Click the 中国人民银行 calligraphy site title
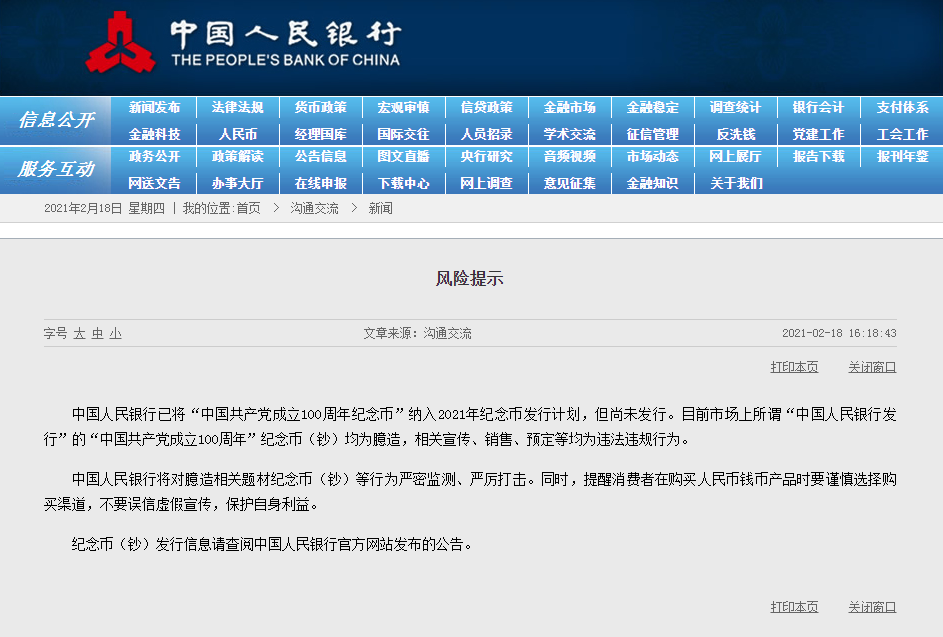The width and height of the screenshot is (943, 637). pyautogui.click(x=286, y=34)
